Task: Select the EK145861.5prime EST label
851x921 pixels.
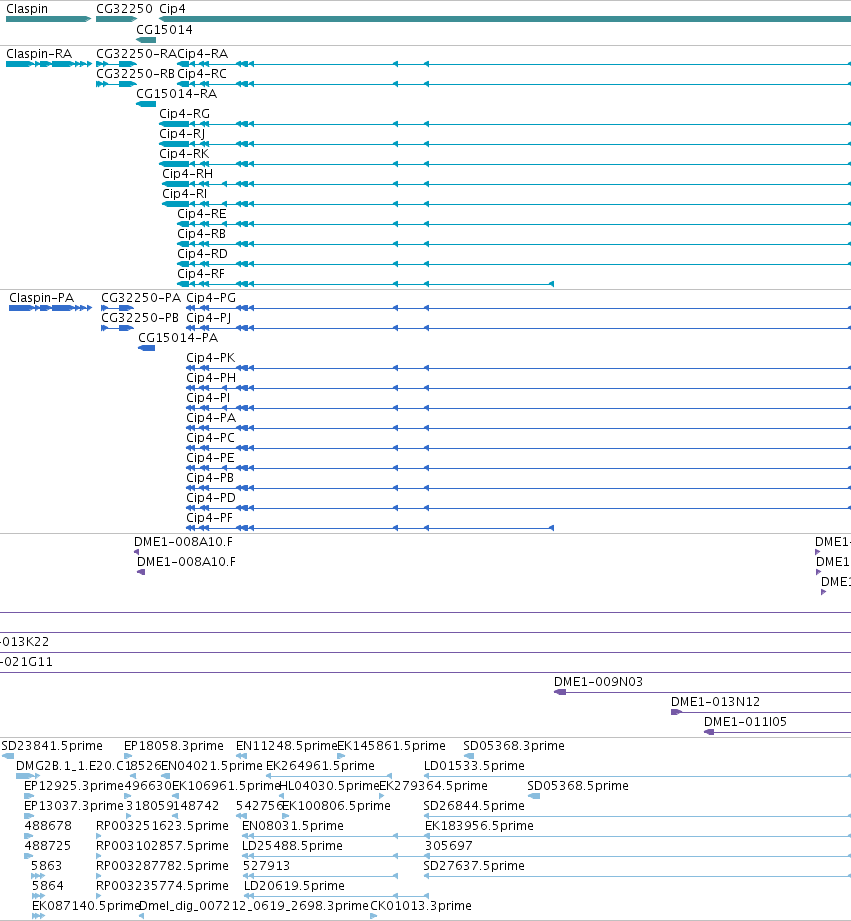Action: tap(392, 745)
